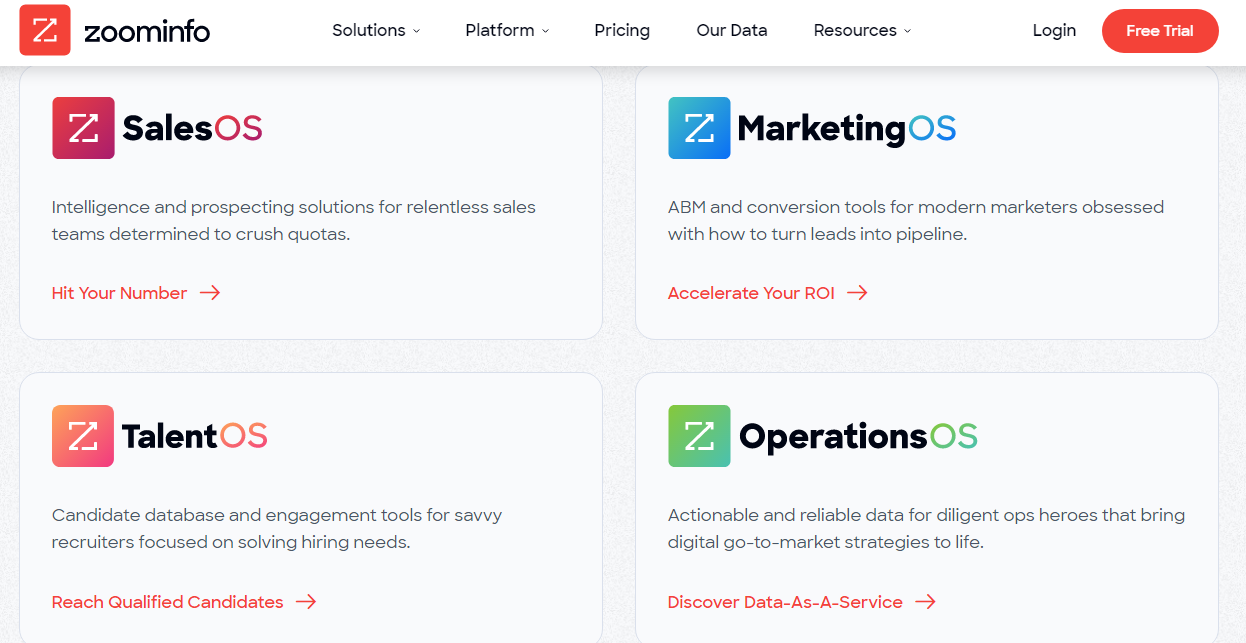Click the arrow after Discover Data-As-A-Service
Viewport: 1246px width, 643px height.
click(x=925, y=602)
